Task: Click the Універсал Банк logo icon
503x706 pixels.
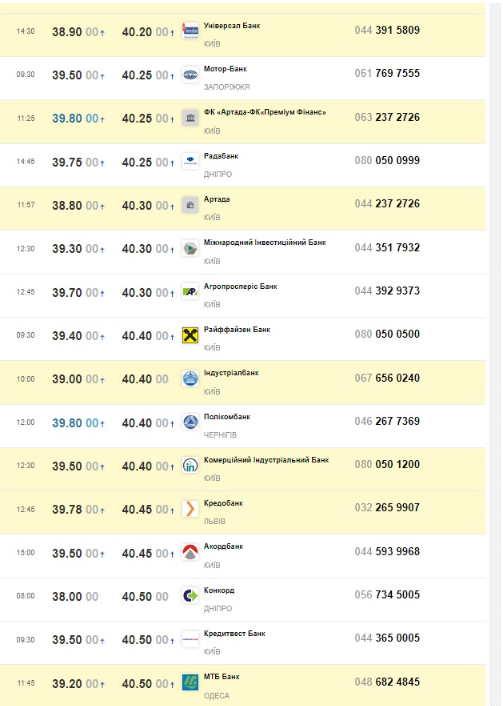Action: (190, 31)
